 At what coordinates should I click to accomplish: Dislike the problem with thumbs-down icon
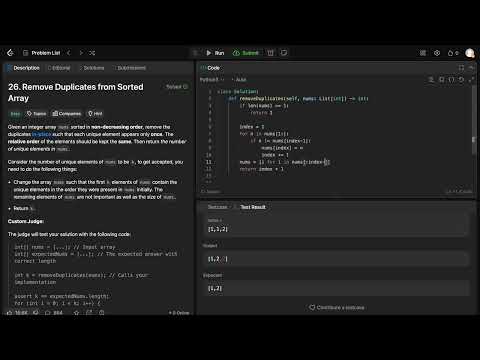(36, 313)
